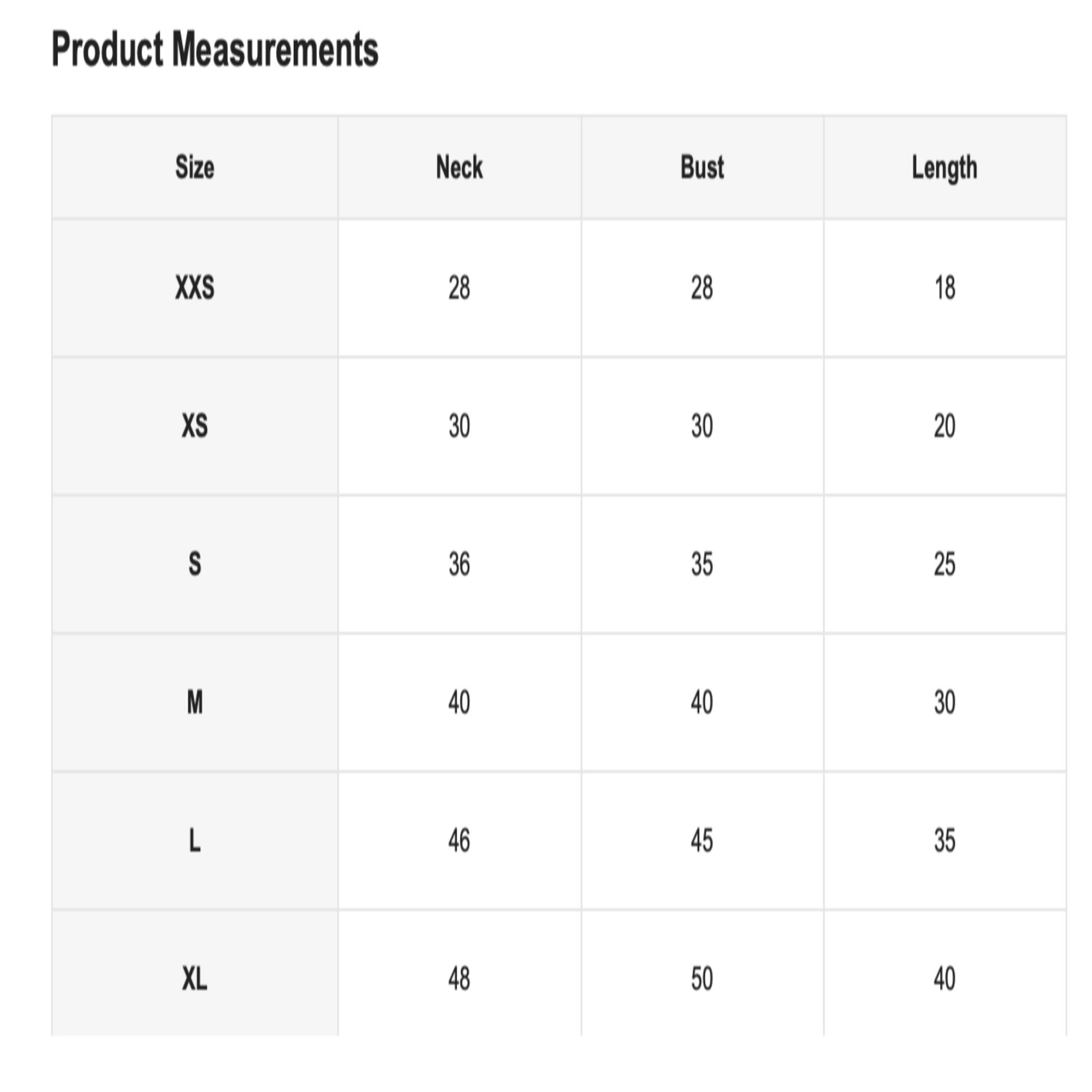
Task: Click the Length column header
Action: 944,167
